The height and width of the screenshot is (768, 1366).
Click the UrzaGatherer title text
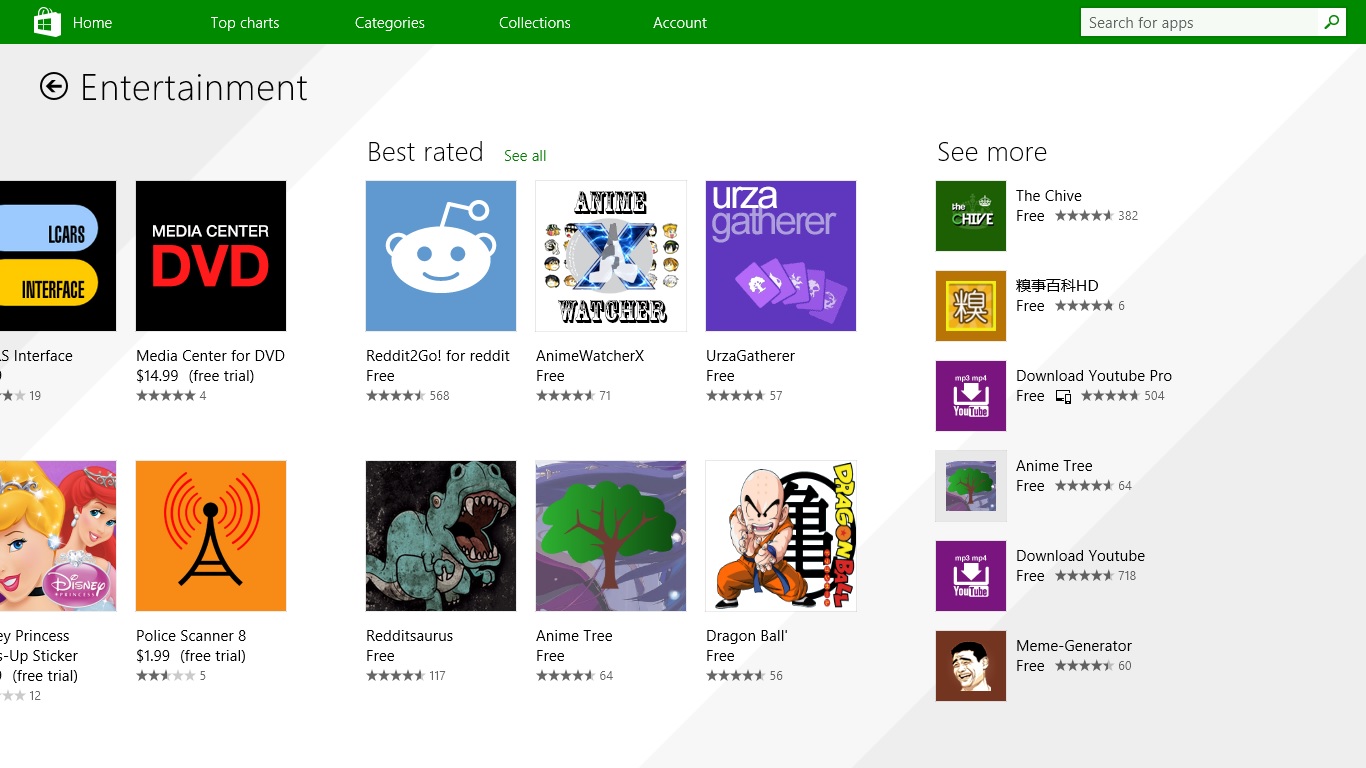(x=751, y=356)
